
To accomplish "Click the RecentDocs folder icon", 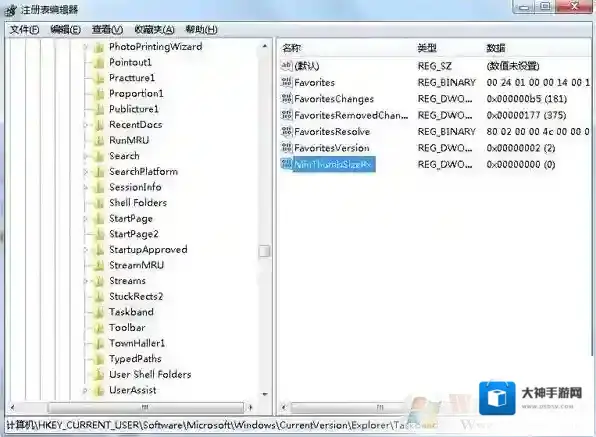I will click(99, 125).
